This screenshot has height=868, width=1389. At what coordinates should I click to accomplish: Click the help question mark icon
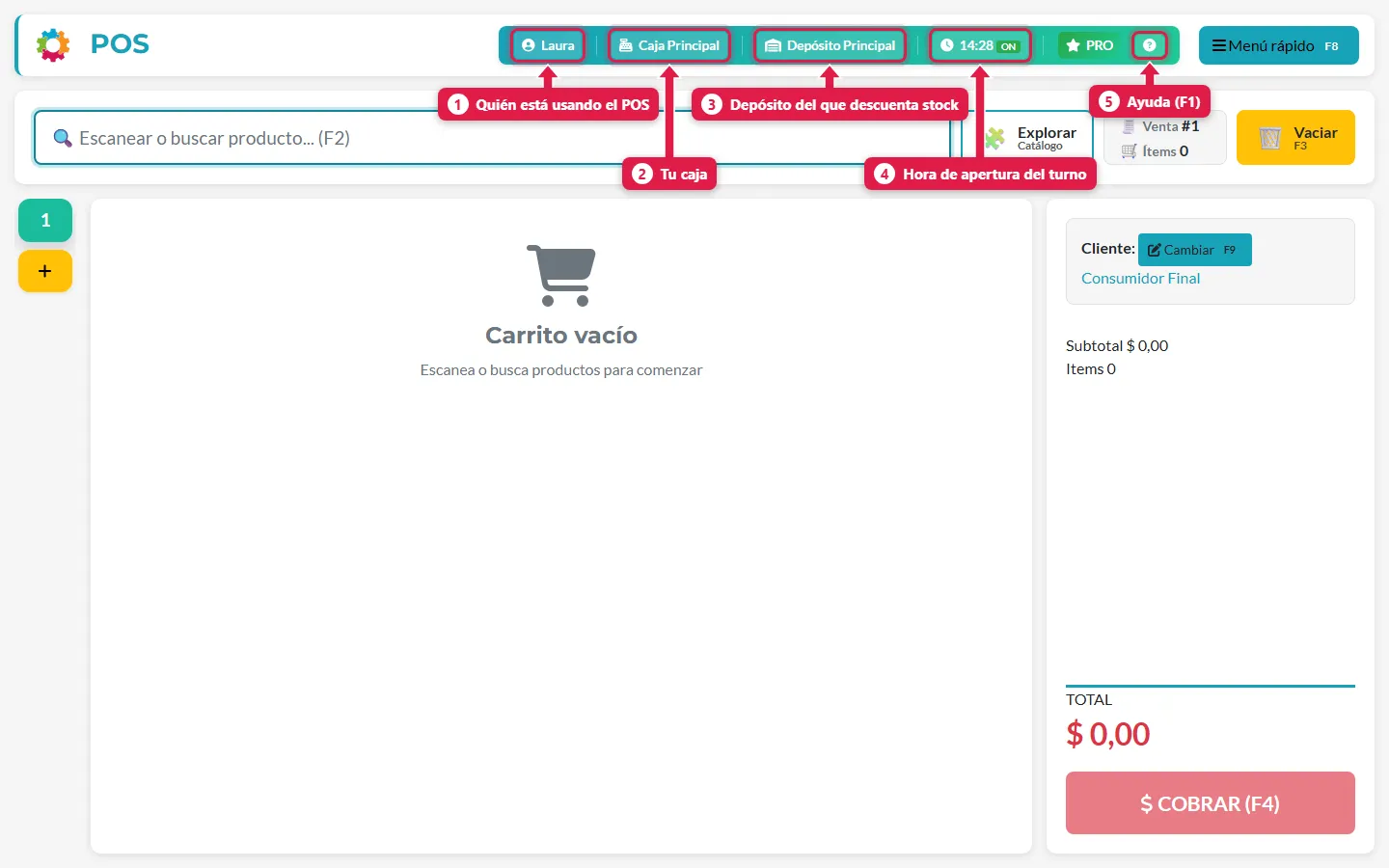(x=1149, y=45)
